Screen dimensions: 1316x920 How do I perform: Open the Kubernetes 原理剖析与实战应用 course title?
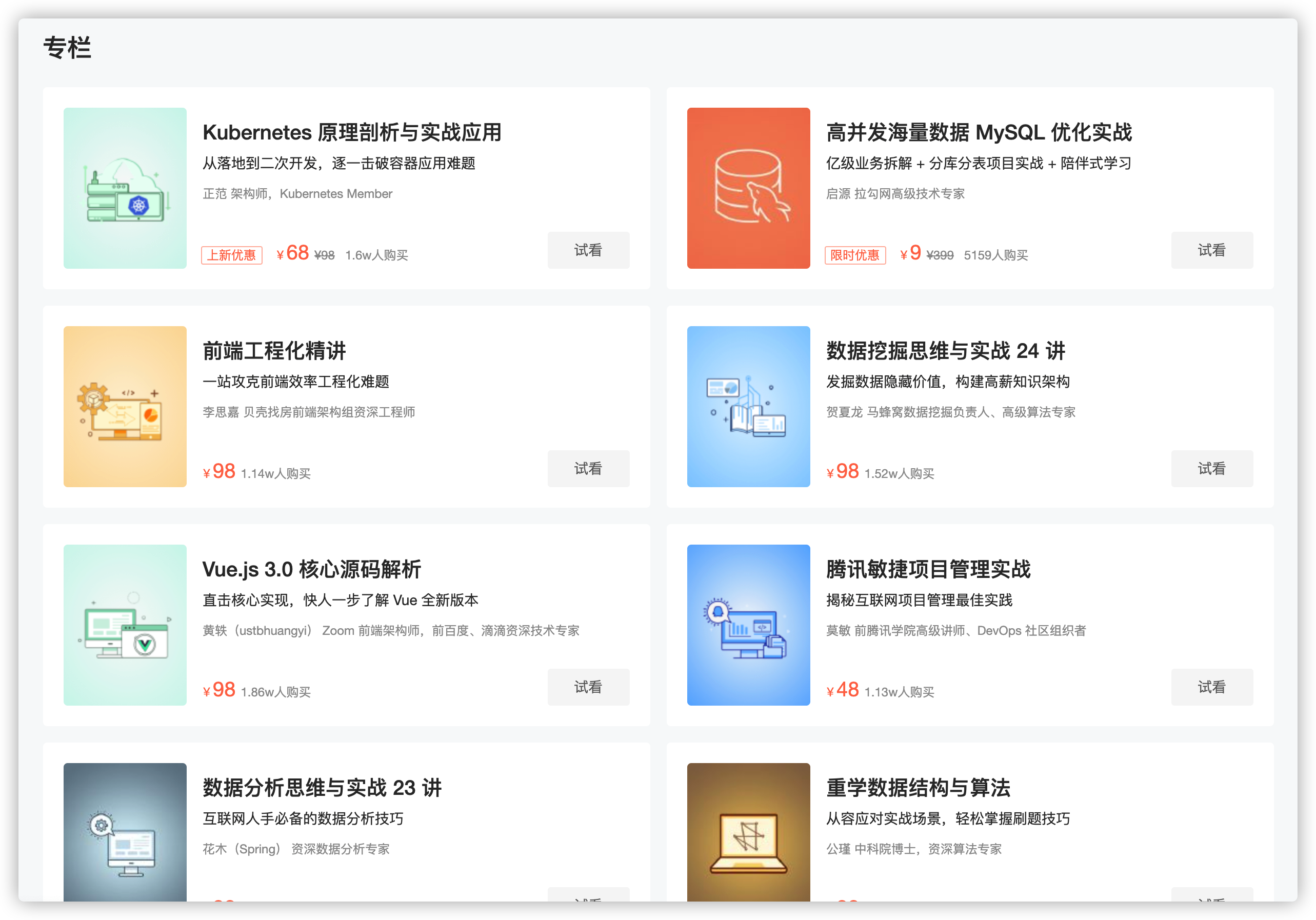click(x=352, y=132)
